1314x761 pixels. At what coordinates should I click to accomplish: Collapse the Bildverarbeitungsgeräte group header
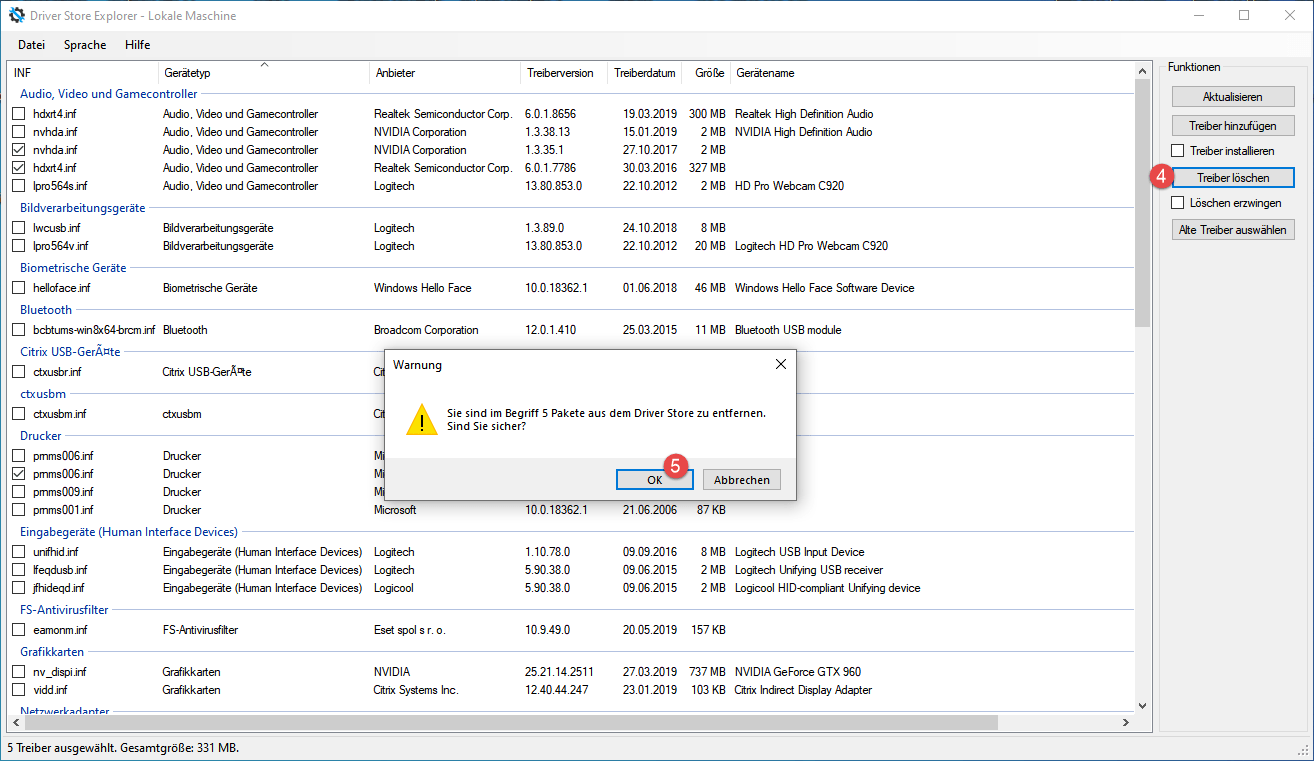[83, 208]
